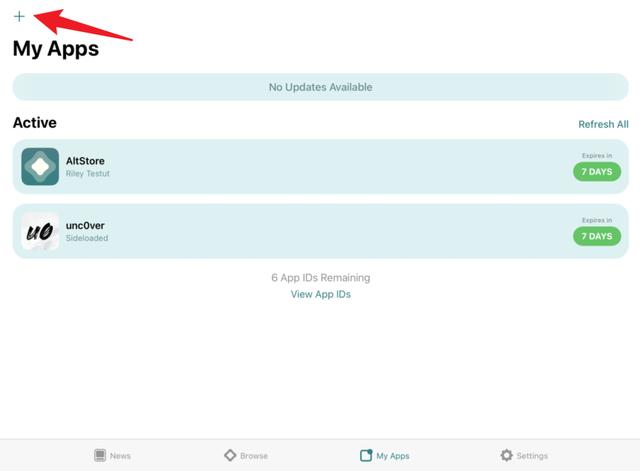
Task: Select the AltStore app name text
Action: (x=85, y=161)
